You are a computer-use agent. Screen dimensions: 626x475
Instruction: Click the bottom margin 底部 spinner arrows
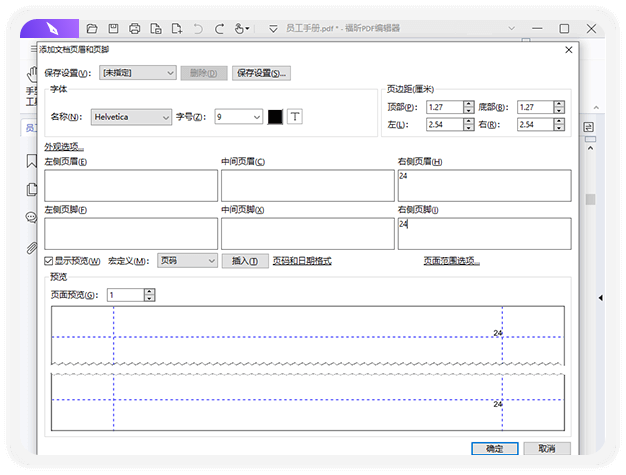click(559, 107)
